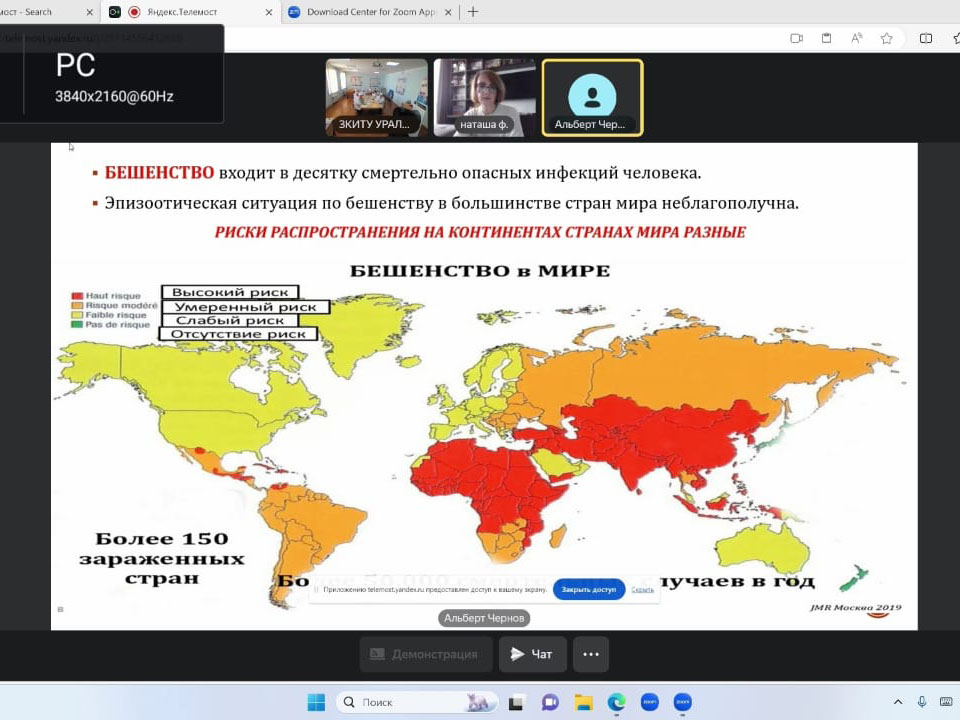Open a new browser tab with plus
The width and height of the screenshot is (960, 720).
point(473,12)
